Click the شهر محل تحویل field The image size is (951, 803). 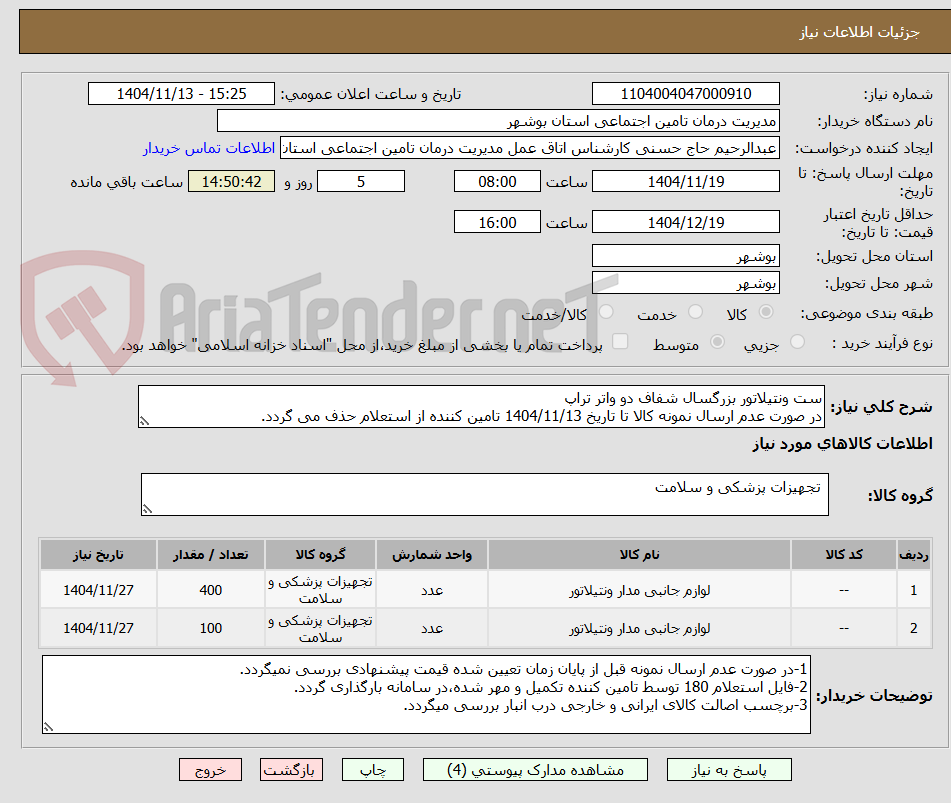[x=685, y=283]
